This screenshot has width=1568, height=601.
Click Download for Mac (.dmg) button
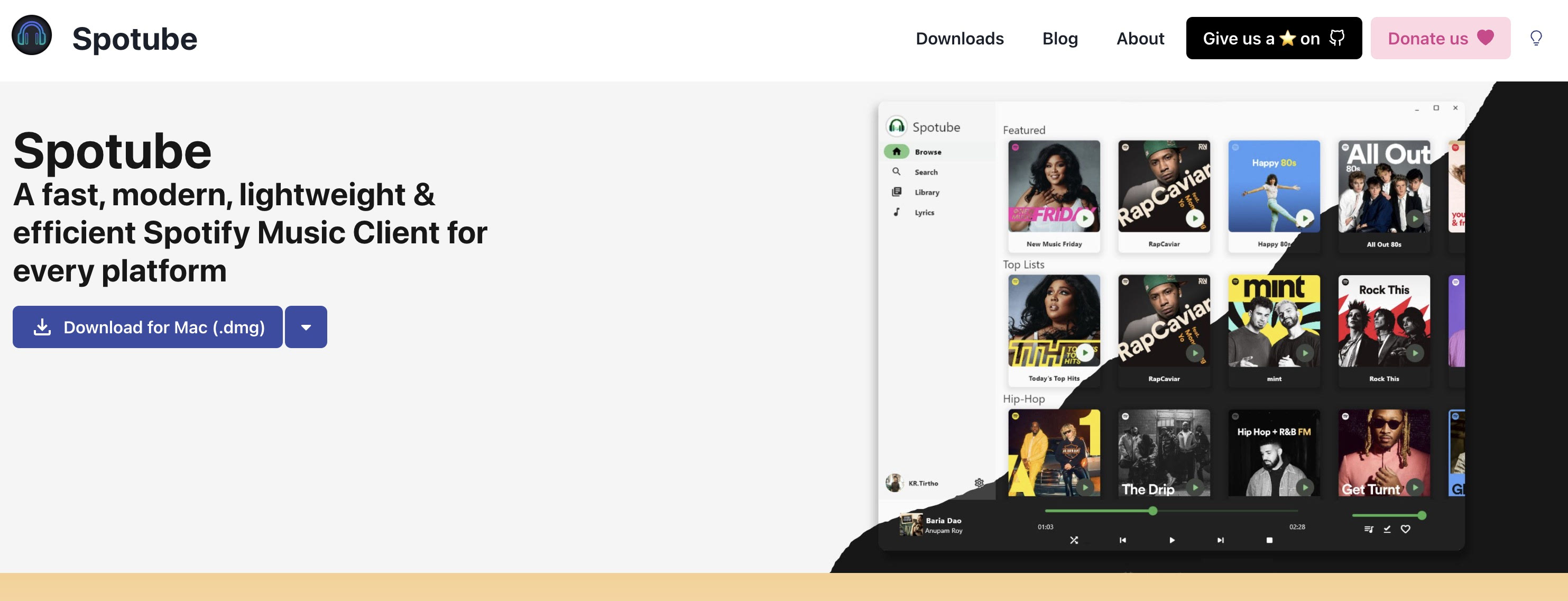(x=147, y=327)
